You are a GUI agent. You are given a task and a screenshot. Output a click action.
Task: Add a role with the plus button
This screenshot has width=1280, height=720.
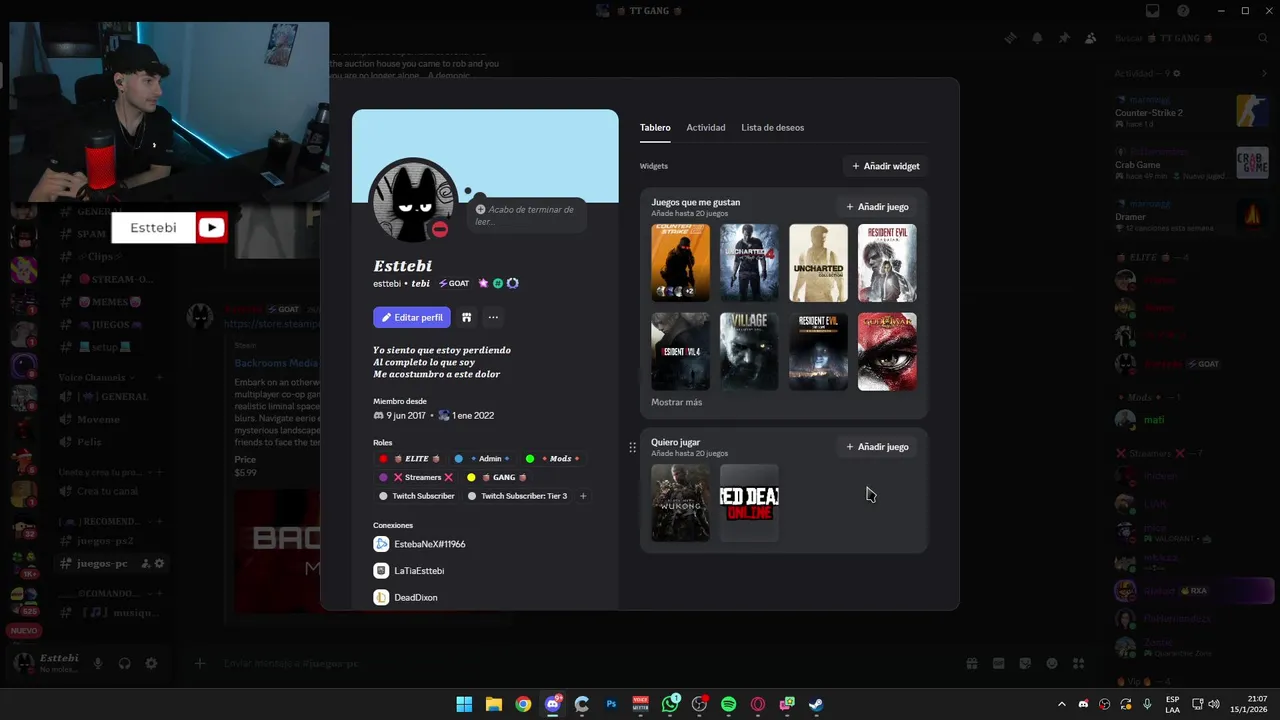[x=583, y=496]
